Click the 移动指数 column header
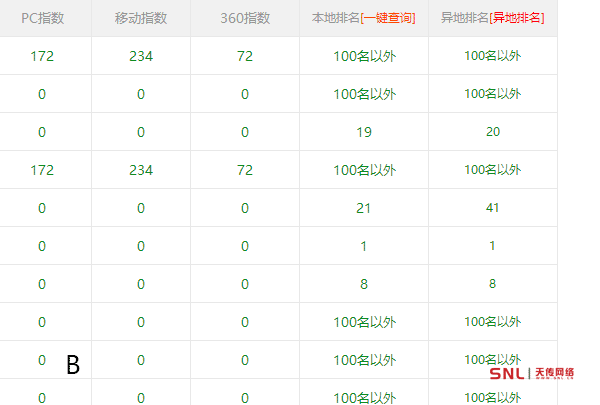Image resolution: width=600 pixels, height=405 pixels. [141, 18]
